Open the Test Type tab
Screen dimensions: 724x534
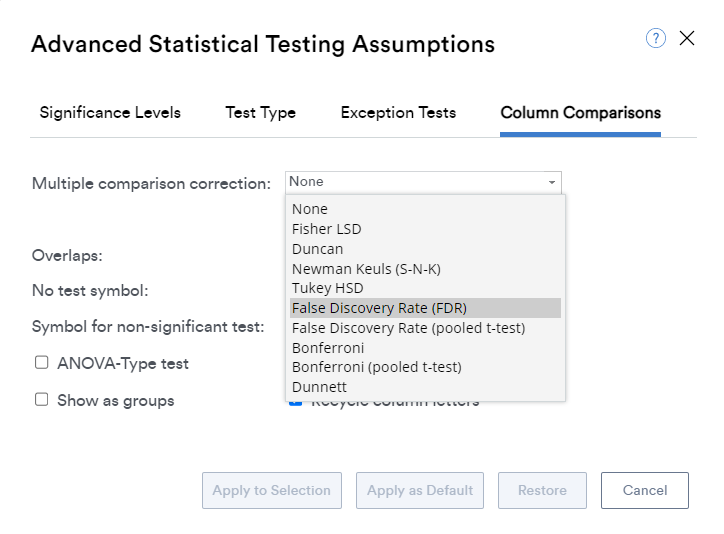[x=260, y=112]
